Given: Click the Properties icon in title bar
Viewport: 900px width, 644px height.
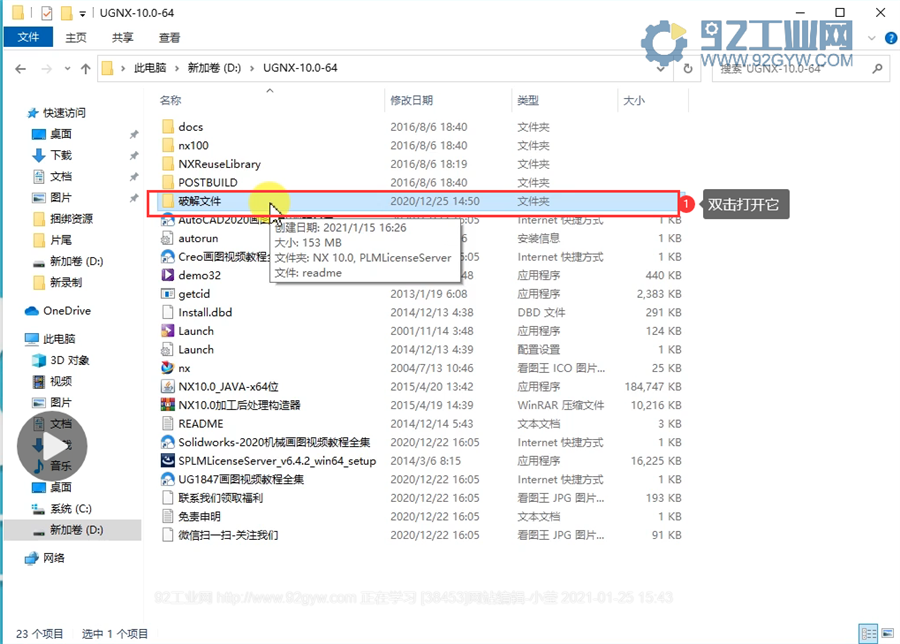Looking at the screenshot, I should tap(46, 13).
